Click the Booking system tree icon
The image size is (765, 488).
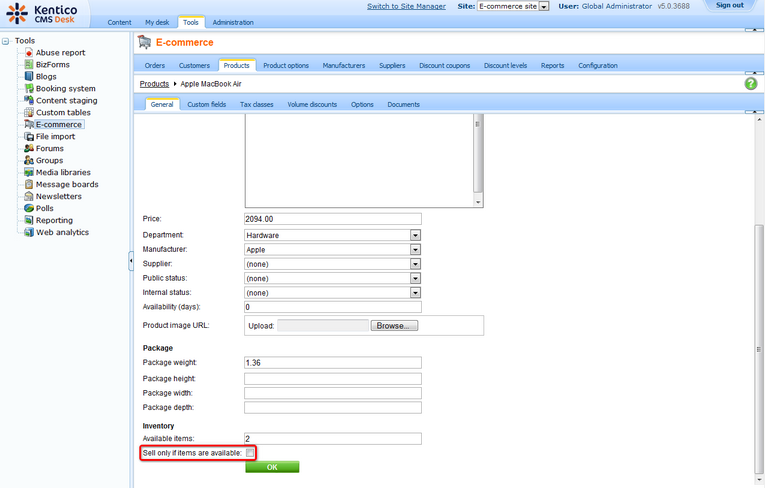[x=29, y=88]
